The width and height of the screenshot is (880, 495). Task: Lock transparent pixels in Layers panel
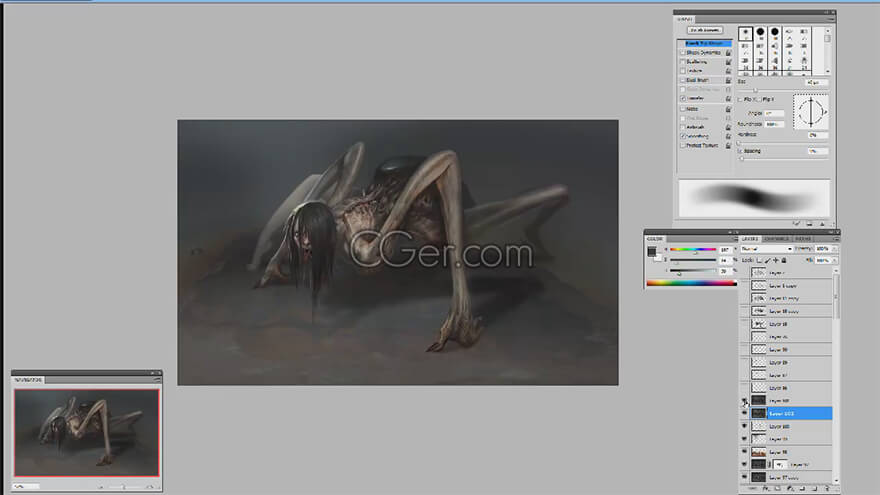click(759, 260)
